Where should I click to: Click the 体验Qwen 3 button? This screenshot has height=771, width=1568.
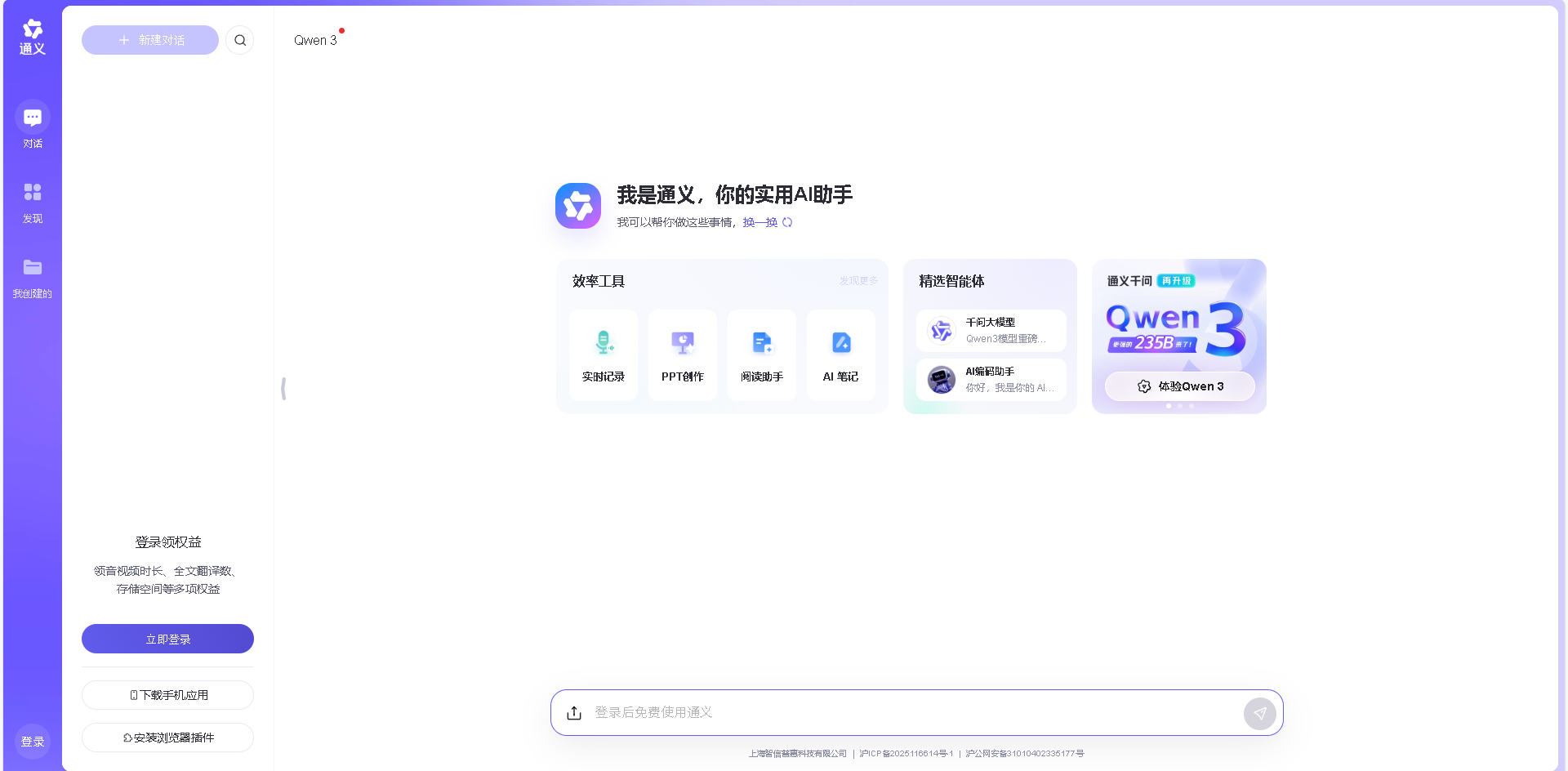click(1179, 386)
